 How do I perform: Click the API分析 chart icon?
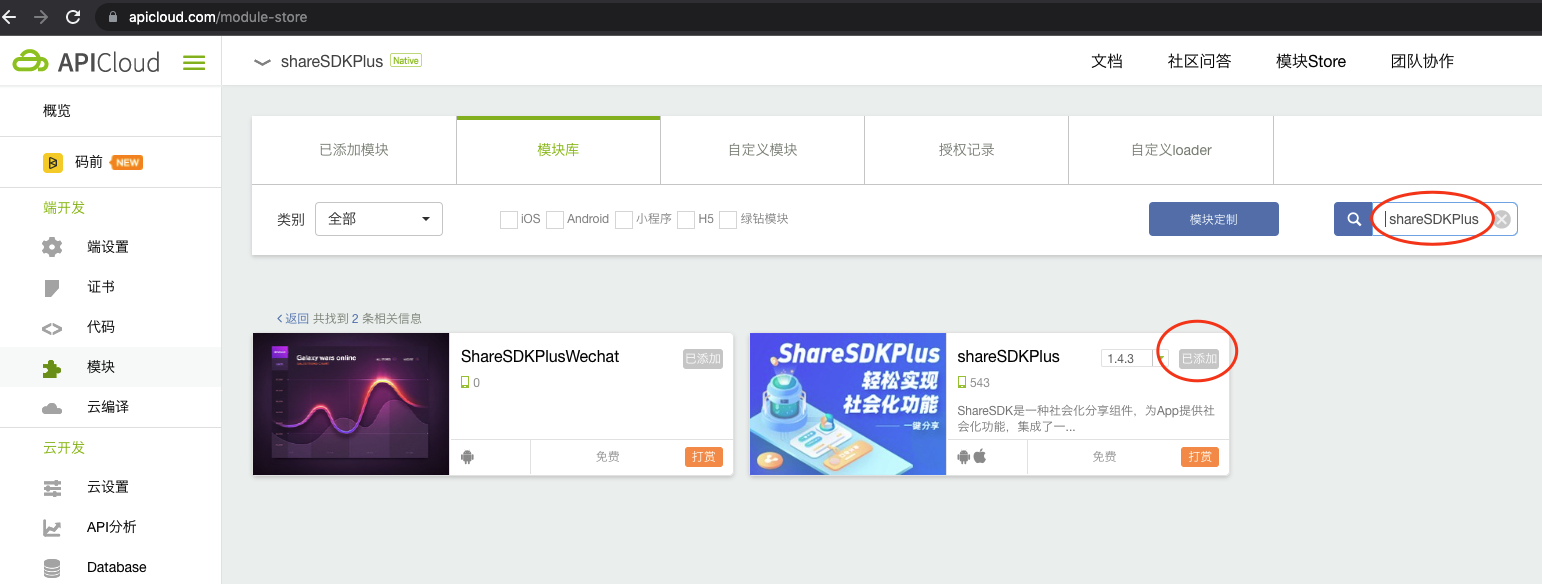click(x=52, y=528)
